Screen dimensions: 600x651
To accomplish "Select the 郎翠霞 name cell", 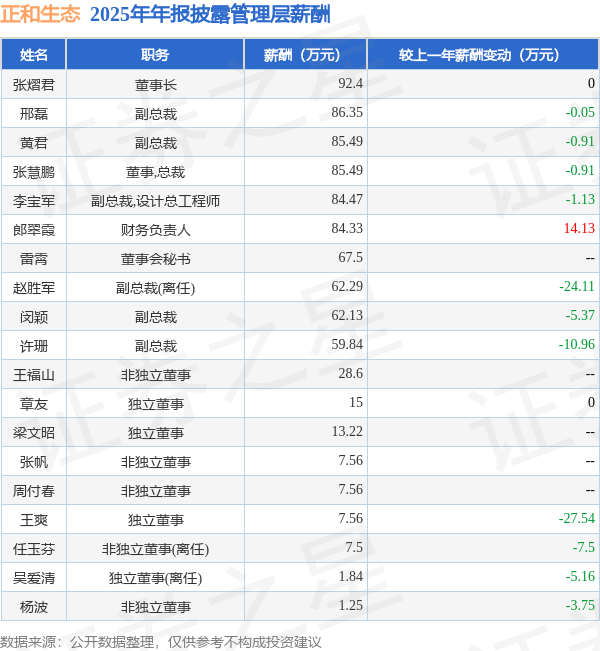I will [x=34, y=230].
